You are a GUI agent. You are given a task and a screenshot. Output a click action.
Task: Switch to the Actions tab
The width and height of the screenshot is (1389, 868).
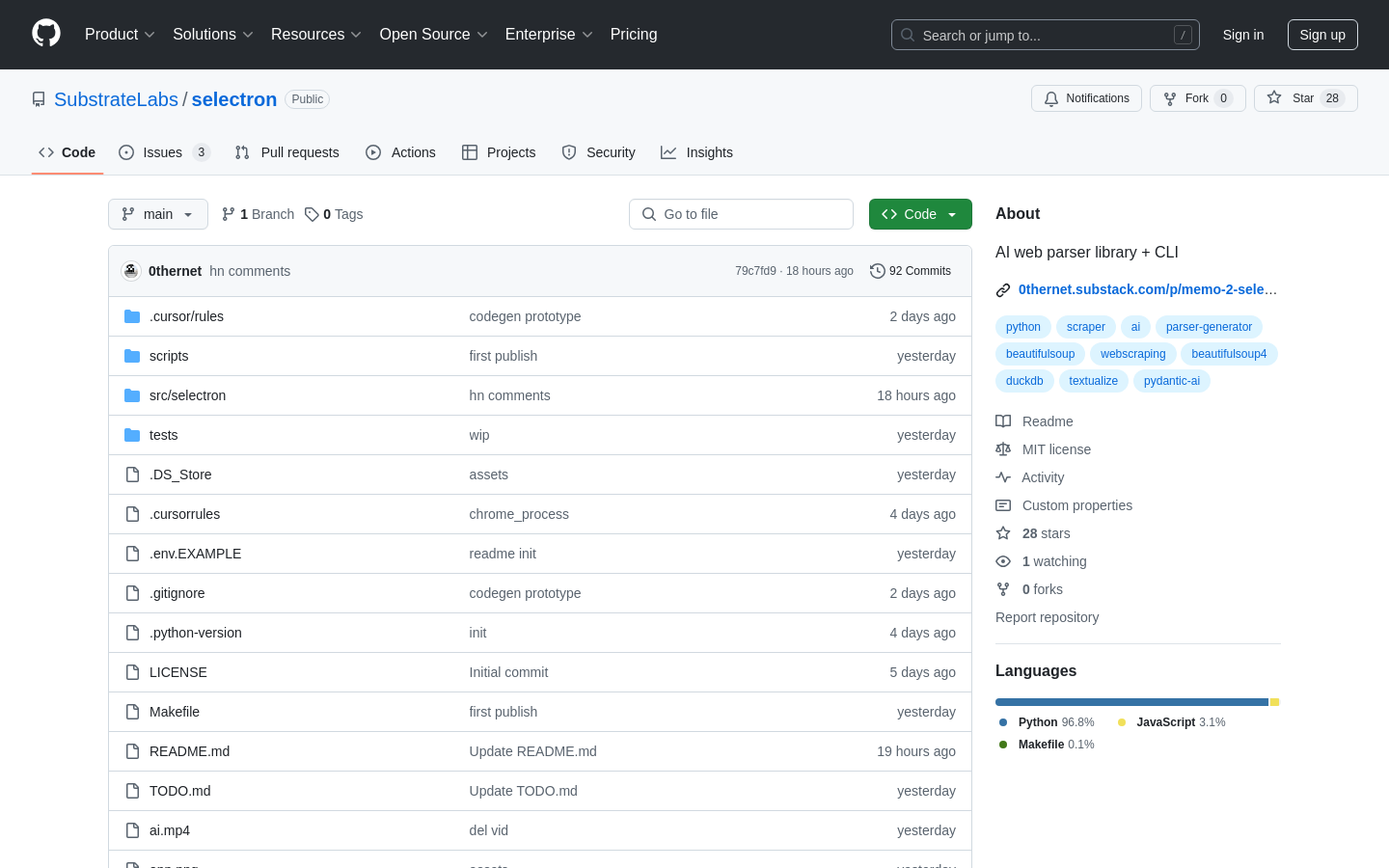tap(400, 152)
